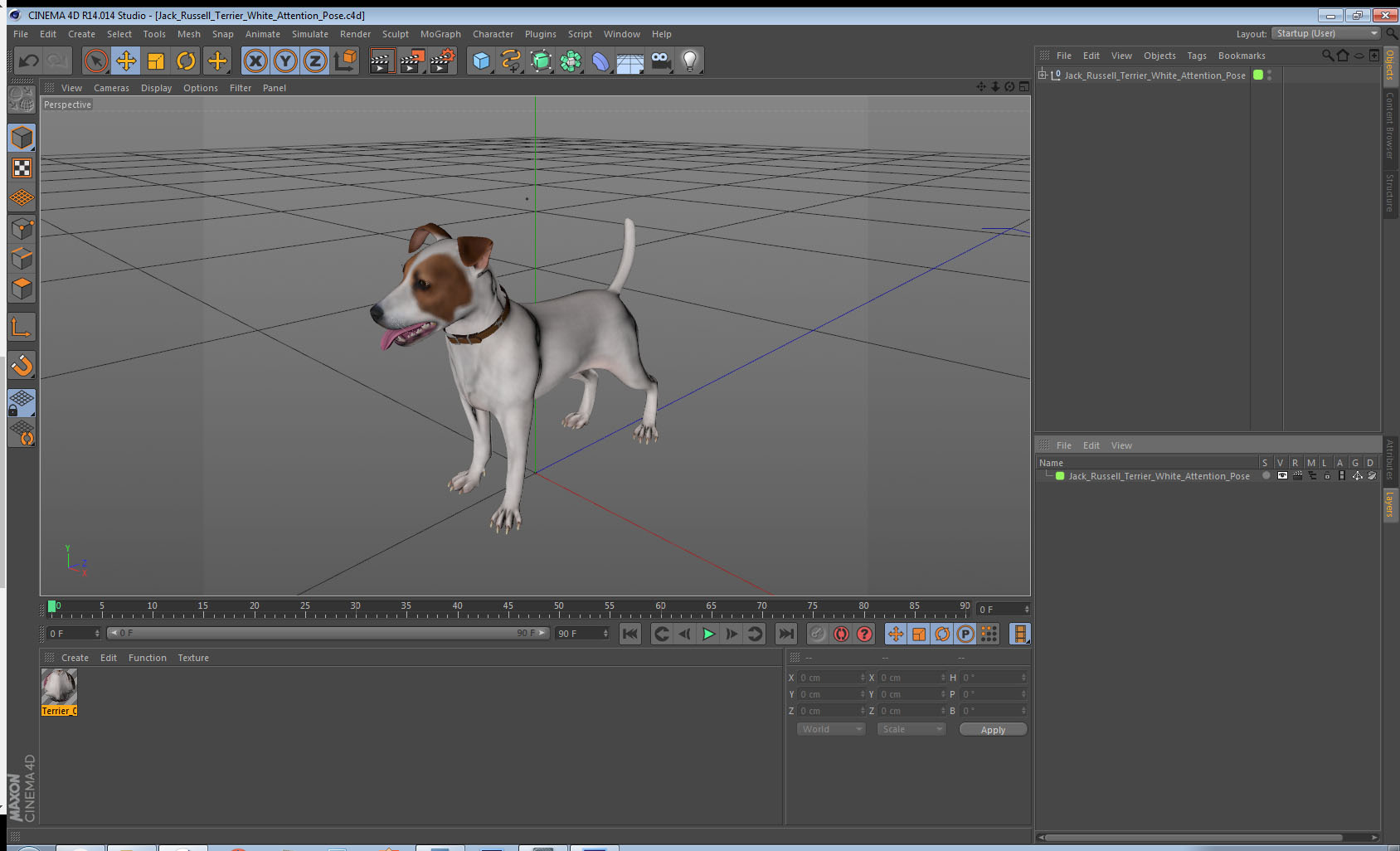Open Scale mode dropdown
The width and height of the screenshot is (1400, 851).
click(911, 729)
